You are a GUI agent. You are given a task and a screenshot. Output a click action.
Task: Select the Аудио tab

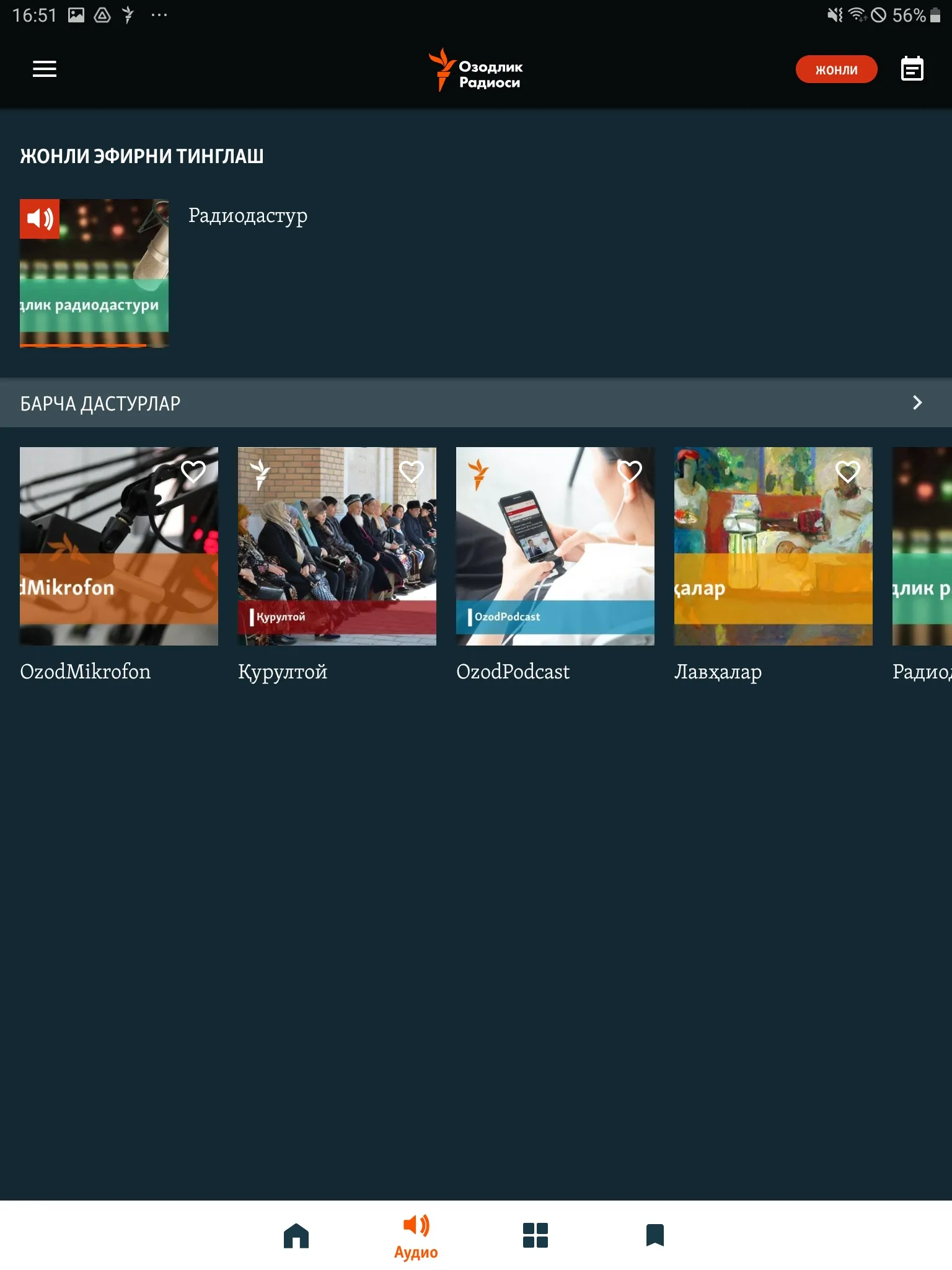(x=416, y=1237)
